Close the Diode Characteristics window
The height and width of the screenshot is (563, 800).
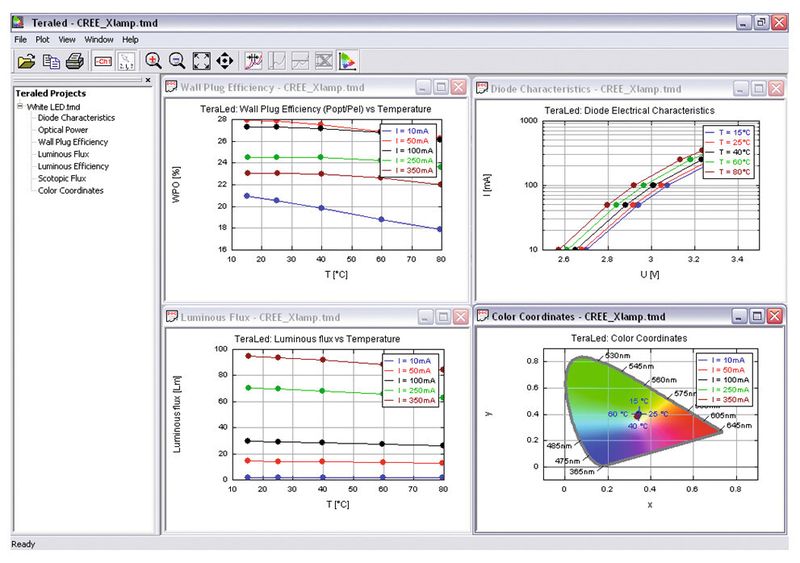776,89
